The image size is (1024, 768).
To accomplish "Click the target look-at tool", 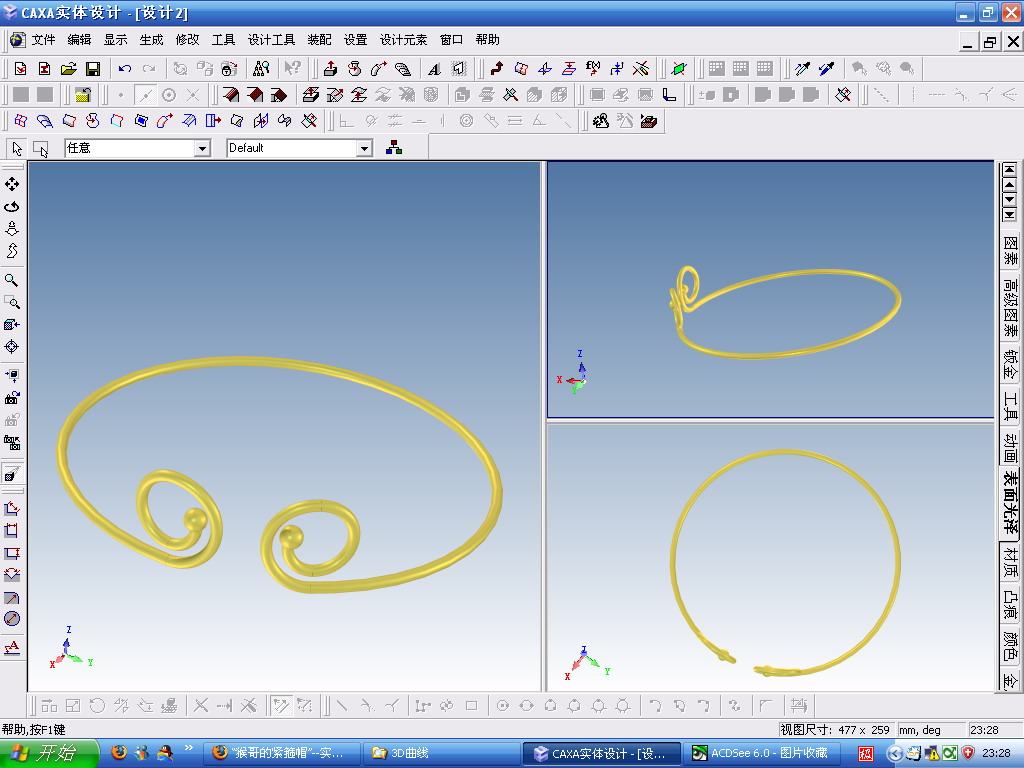I will (12, 347).
